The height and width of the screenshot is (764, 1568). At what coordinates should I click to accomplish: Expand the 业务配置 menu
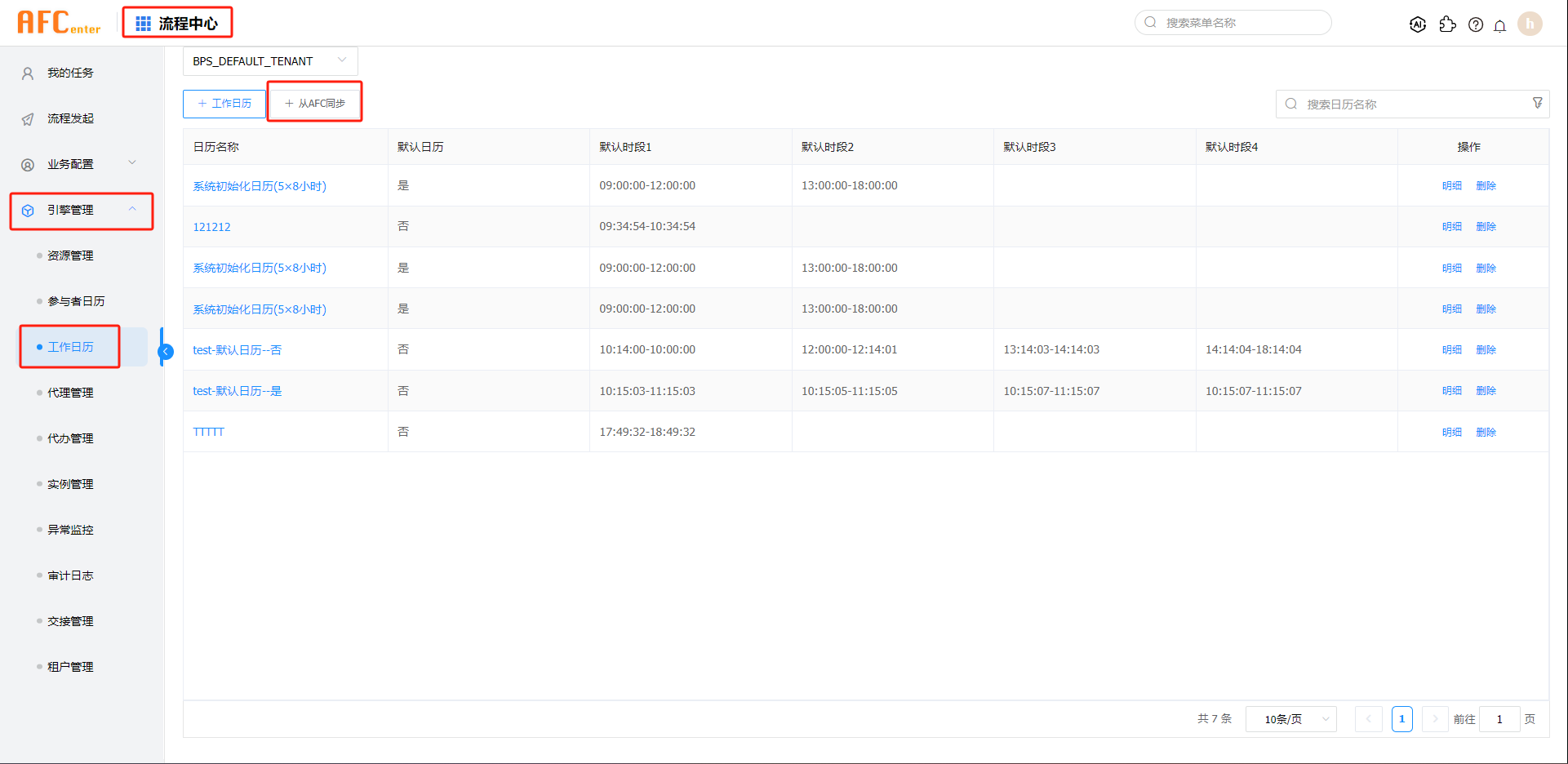coord(80,164)
